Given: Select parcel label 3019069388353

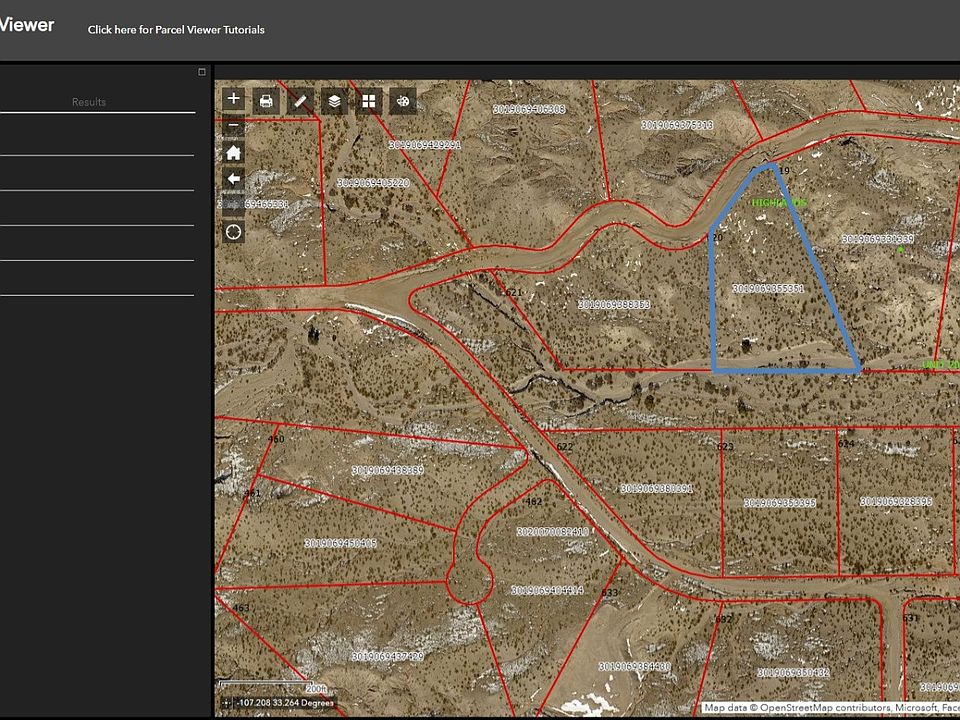Looking at the screenshot, I should pos(614,304).
